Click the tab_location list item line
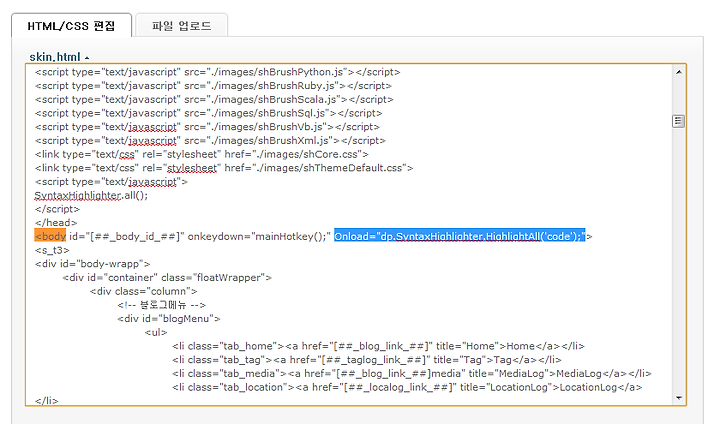720x424 pixels. pyautogui.click(x=407, y=387)
